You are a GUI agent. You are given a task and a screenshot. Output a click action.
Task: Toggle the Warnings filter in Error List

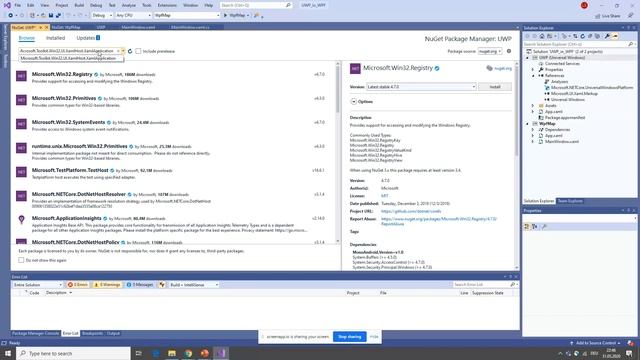click(107, 284)
